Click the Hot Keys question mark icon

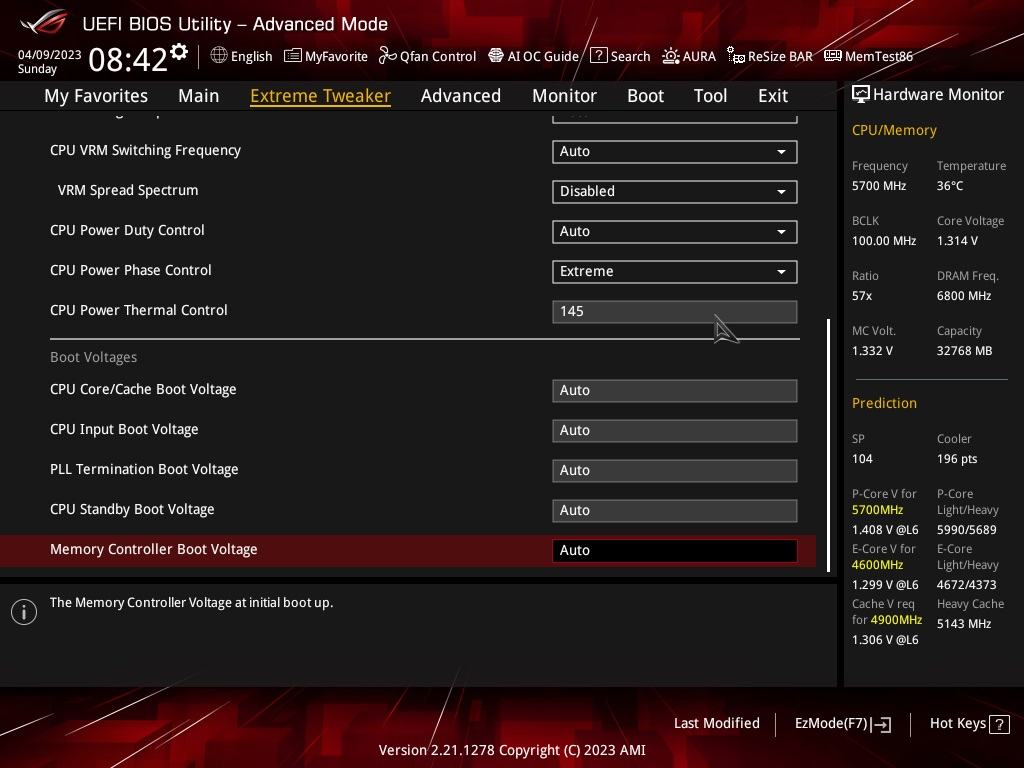pos(999,724)
